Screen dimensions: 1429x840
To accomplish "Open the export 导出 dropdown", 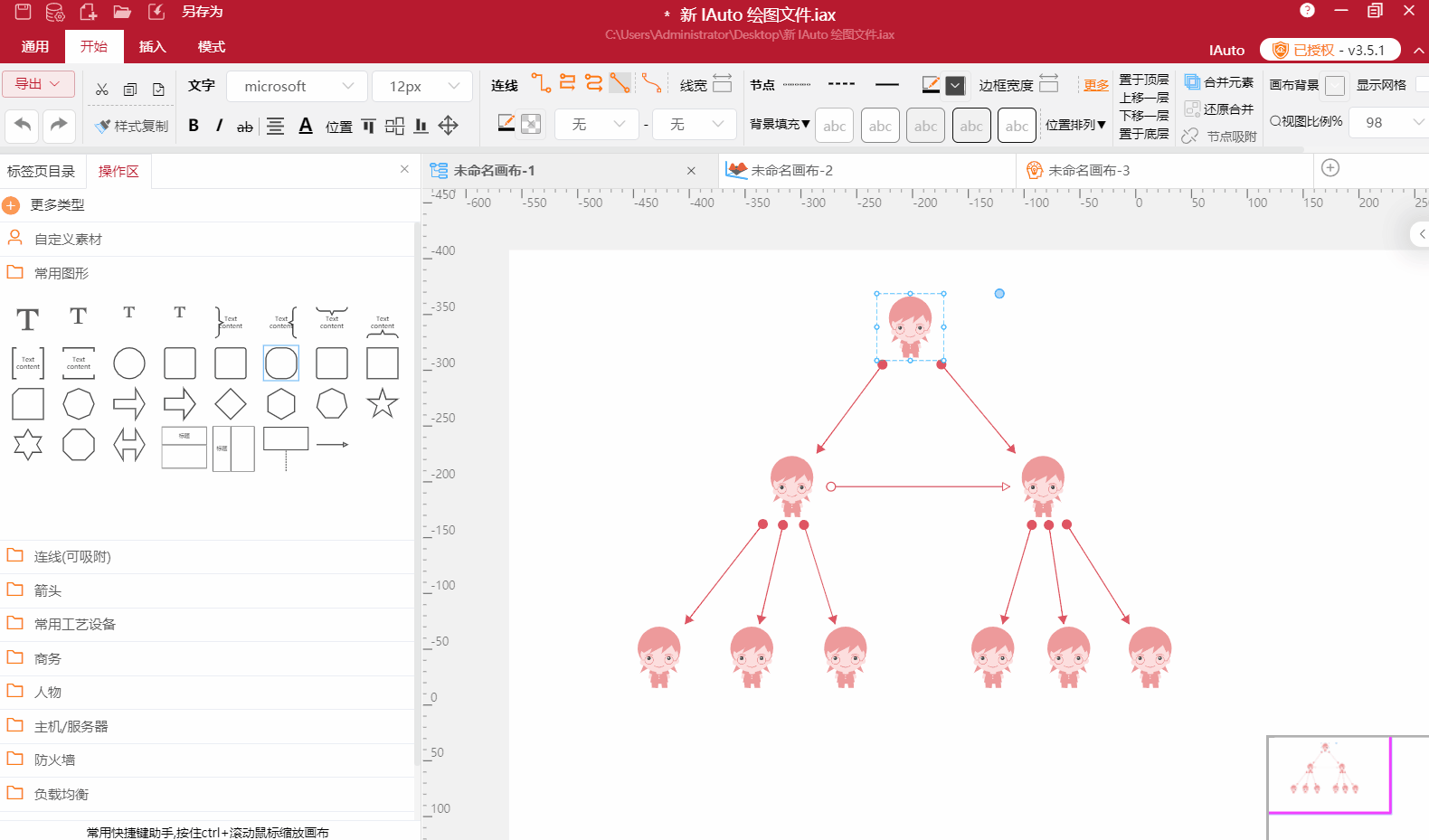I will pos(38,84).
